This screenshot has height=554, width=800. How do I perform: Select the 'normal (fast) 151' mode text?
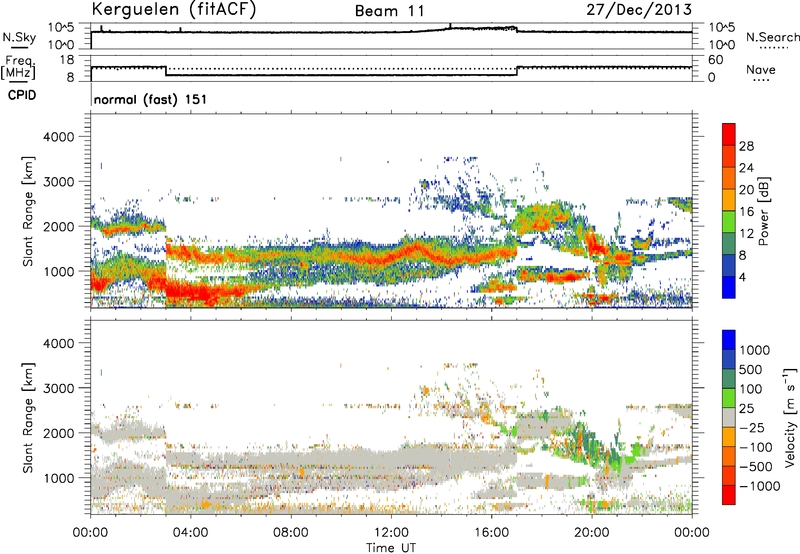point(151,99)
